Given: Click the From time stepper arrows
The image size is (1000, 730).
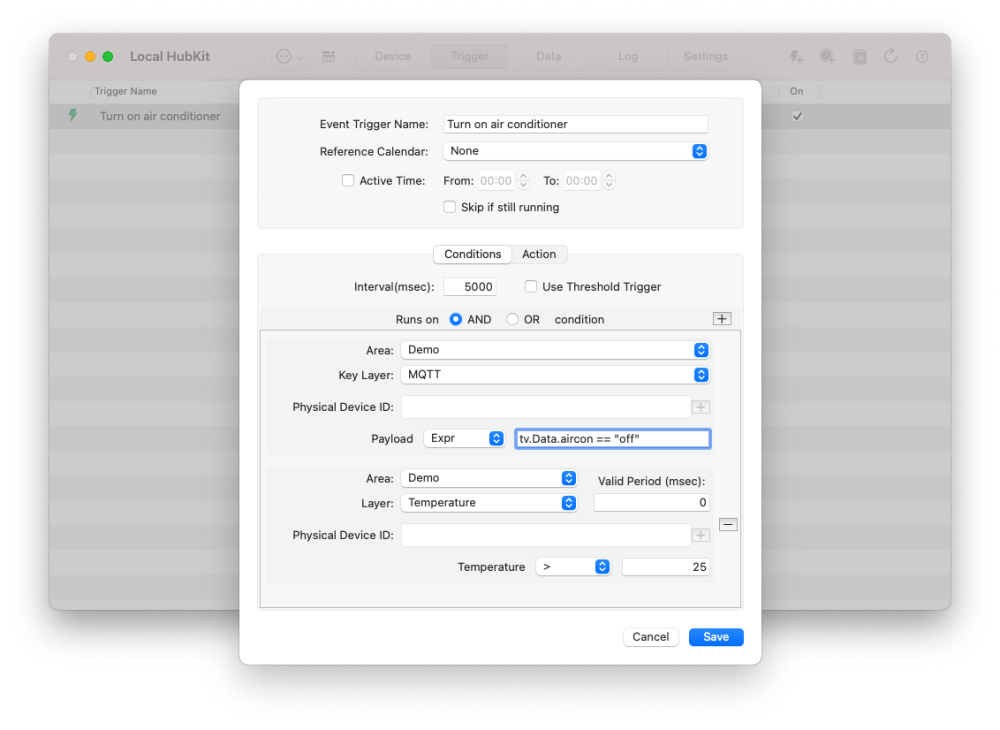Looking at the screenshot, I should [522, 180].
